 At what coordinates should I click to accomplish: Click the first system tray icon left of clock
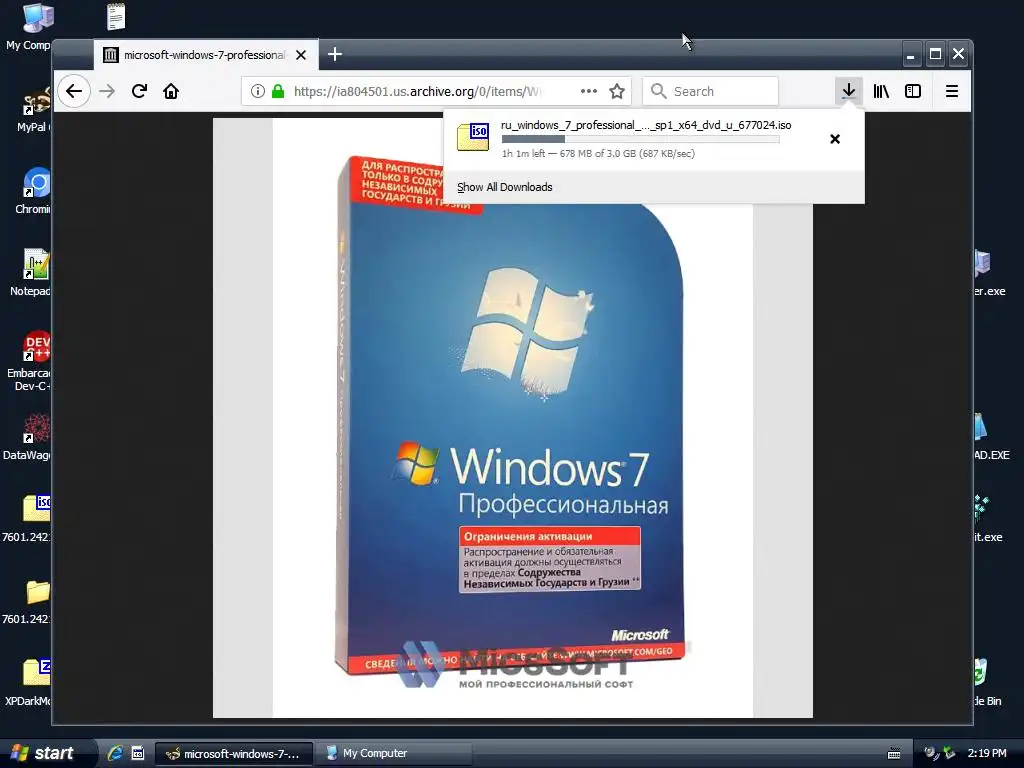pyautogui.click(x=931, y=753)
